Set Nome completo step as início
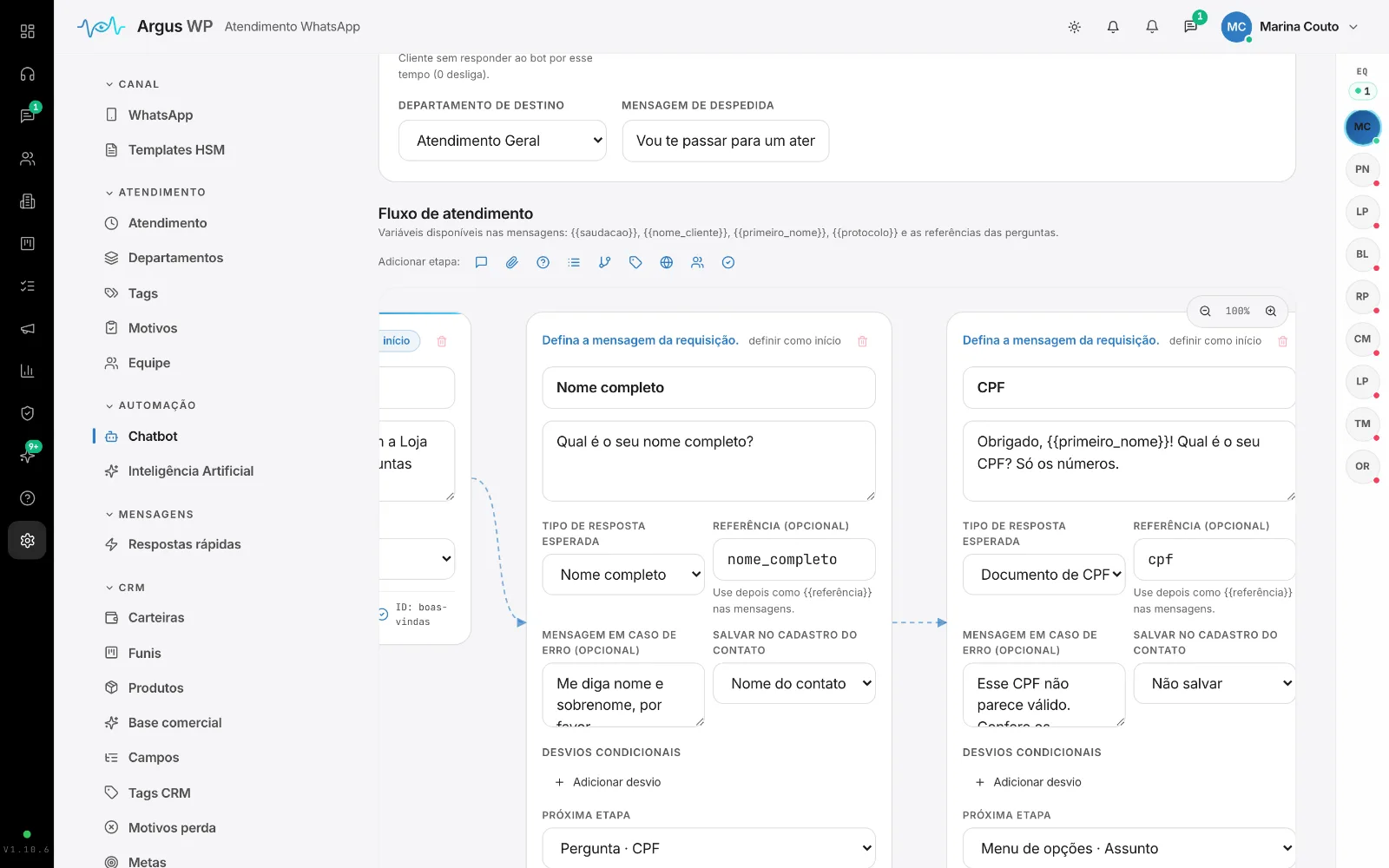 (794, 341)
